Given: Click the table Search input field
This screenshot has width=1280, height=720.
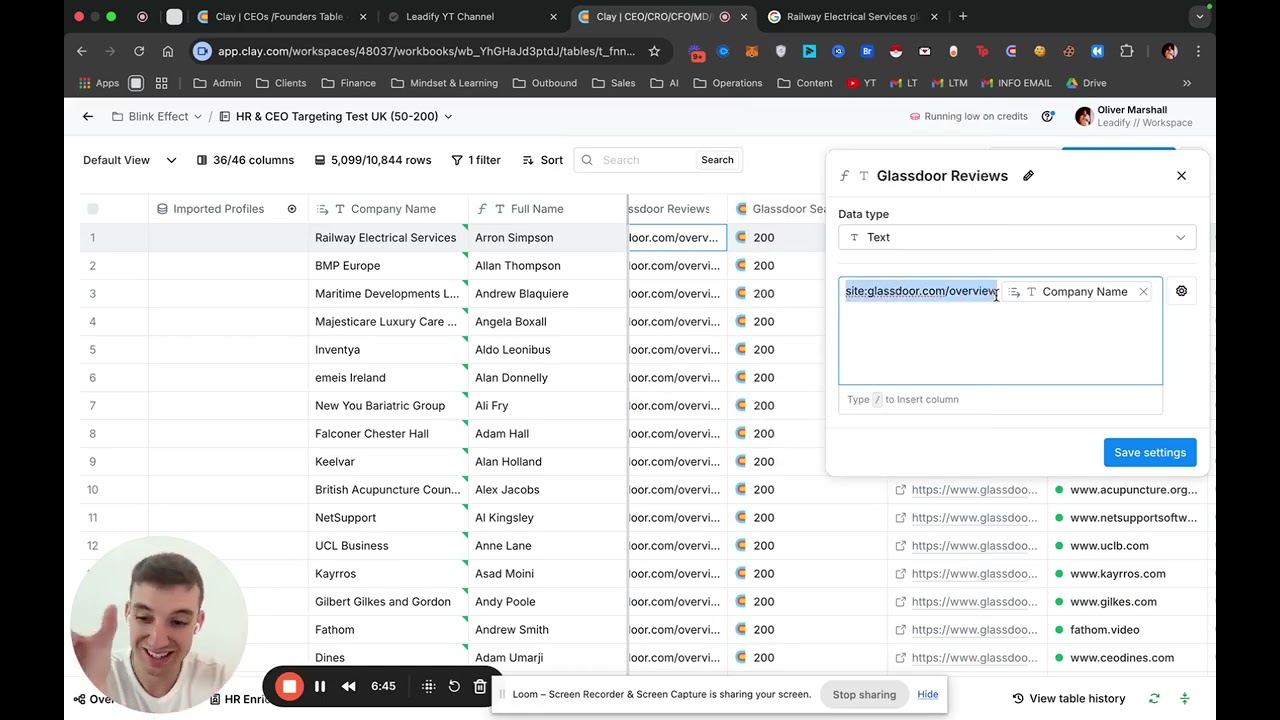Looking at the screenshot, I should click(645, 160).
